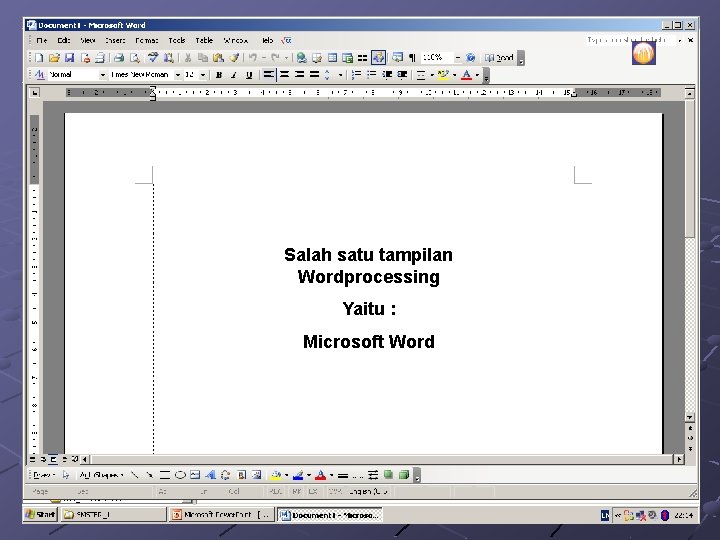Open the Insert menu
This screenshot has width=720, height=540.
(x=115, y=40)
